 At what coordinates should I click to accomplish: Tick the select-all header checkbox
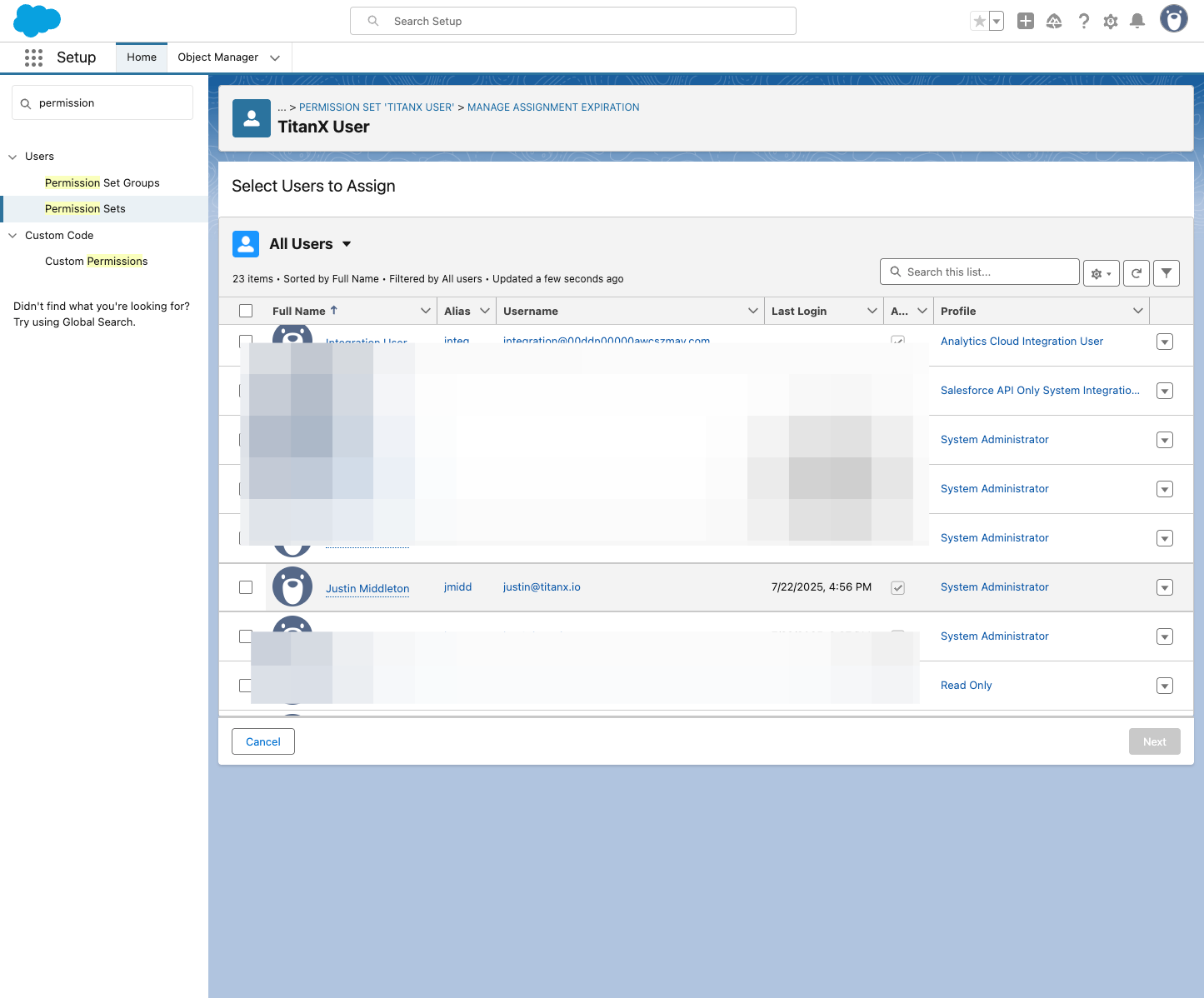pyautogui.click(x=246, y=311)
